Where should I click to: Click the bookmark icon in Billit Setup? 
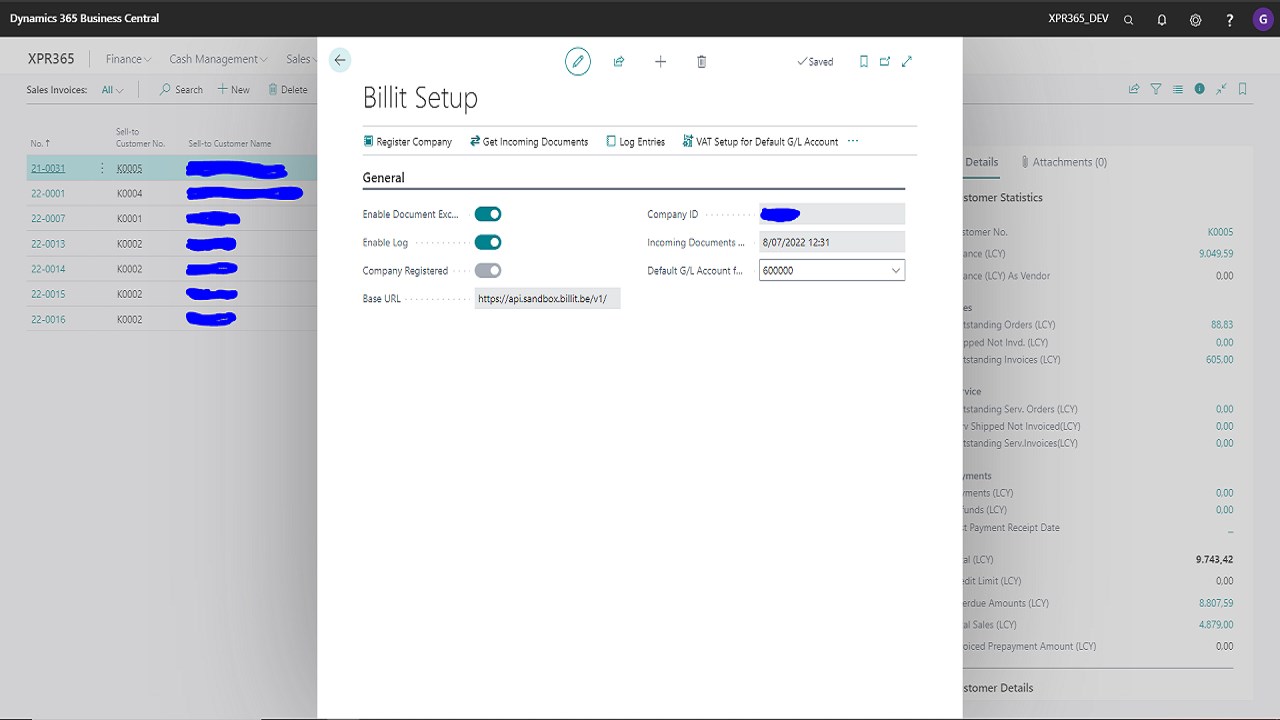[x=864, y=61]
